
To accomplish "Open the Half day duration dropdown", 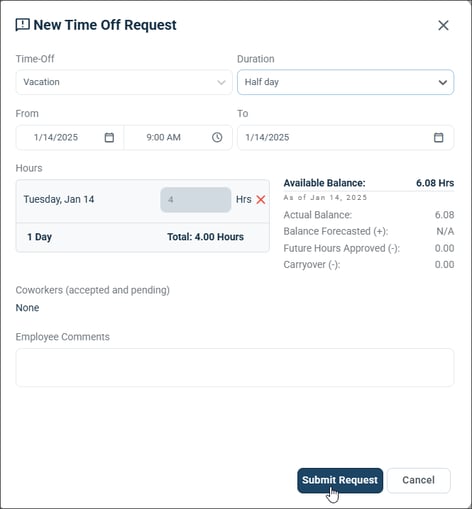I will 345,82.
